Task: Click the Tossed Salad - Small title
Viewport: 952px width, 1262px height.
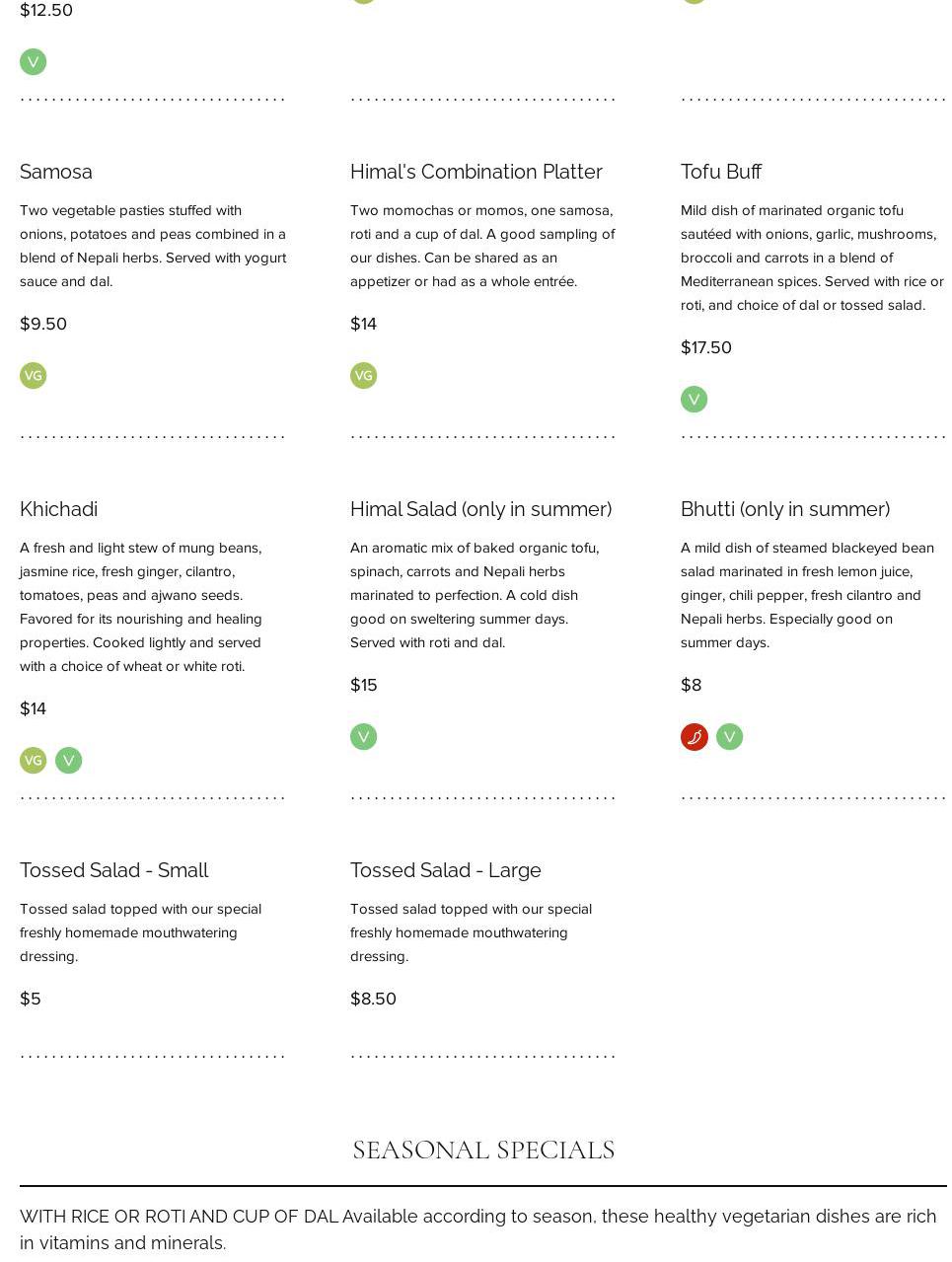Action: 113,870
